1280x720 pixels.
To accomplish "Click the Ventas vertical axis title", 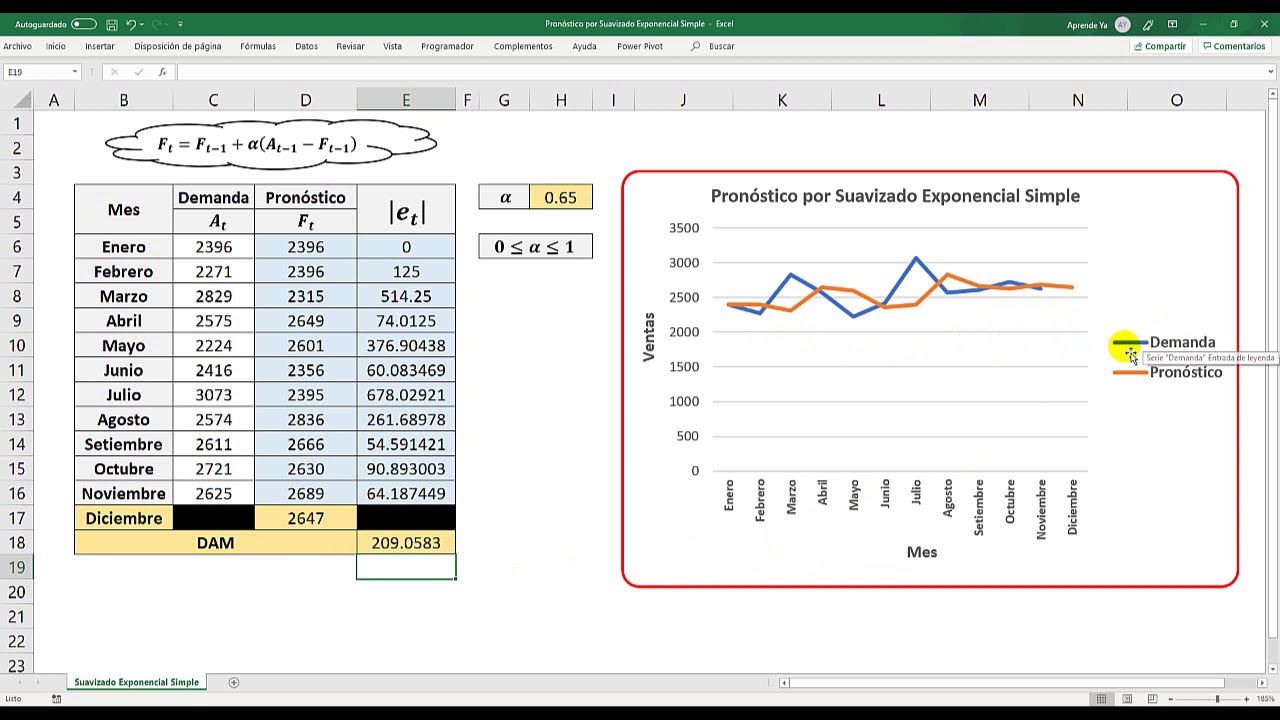I will click(649, 337).
